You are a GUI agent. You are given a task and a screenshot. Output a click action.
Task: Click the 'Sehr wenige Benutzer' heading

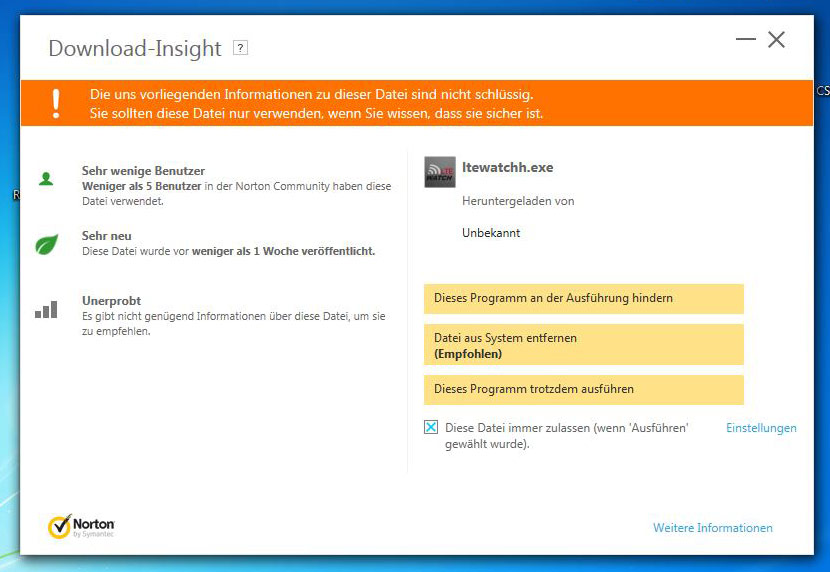pos(143,171)
